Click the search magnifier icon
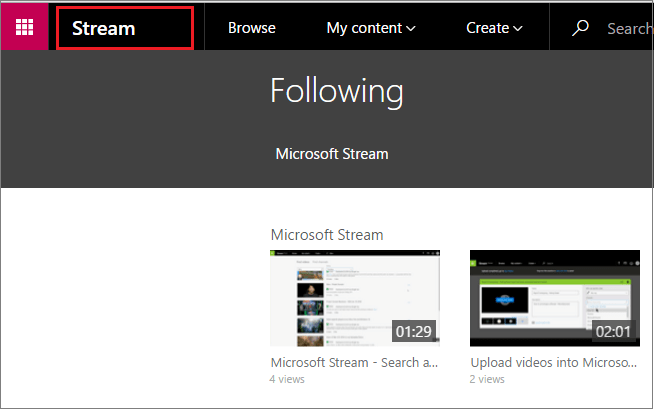Screen dimensions: 654x412 point(580,28)
